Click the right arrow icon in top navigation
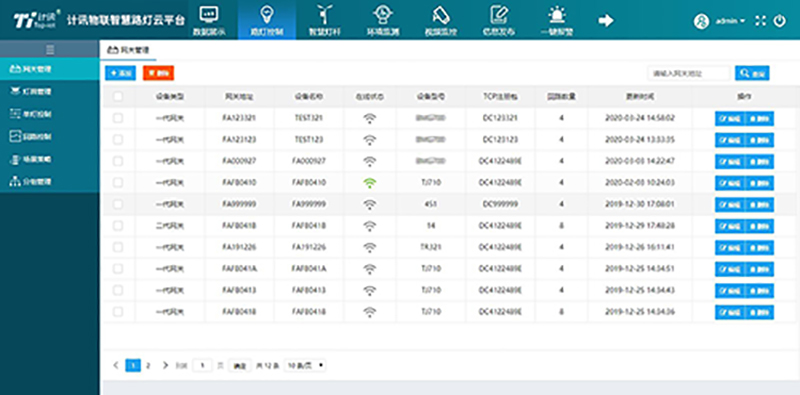The width and height of the screenshot is (800, 395). 606,20
